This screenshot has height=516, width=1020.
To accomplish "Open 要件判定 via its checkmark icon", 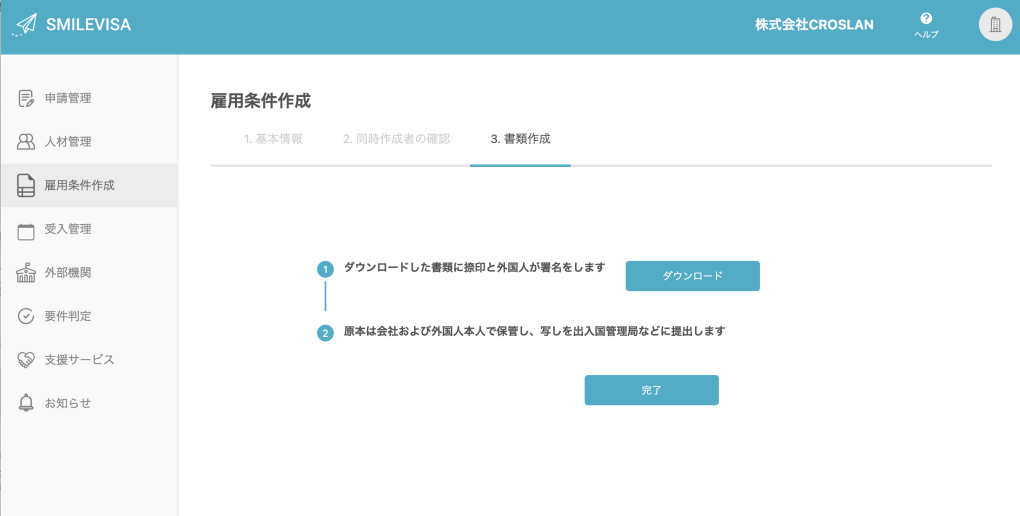I will point(27,316).
